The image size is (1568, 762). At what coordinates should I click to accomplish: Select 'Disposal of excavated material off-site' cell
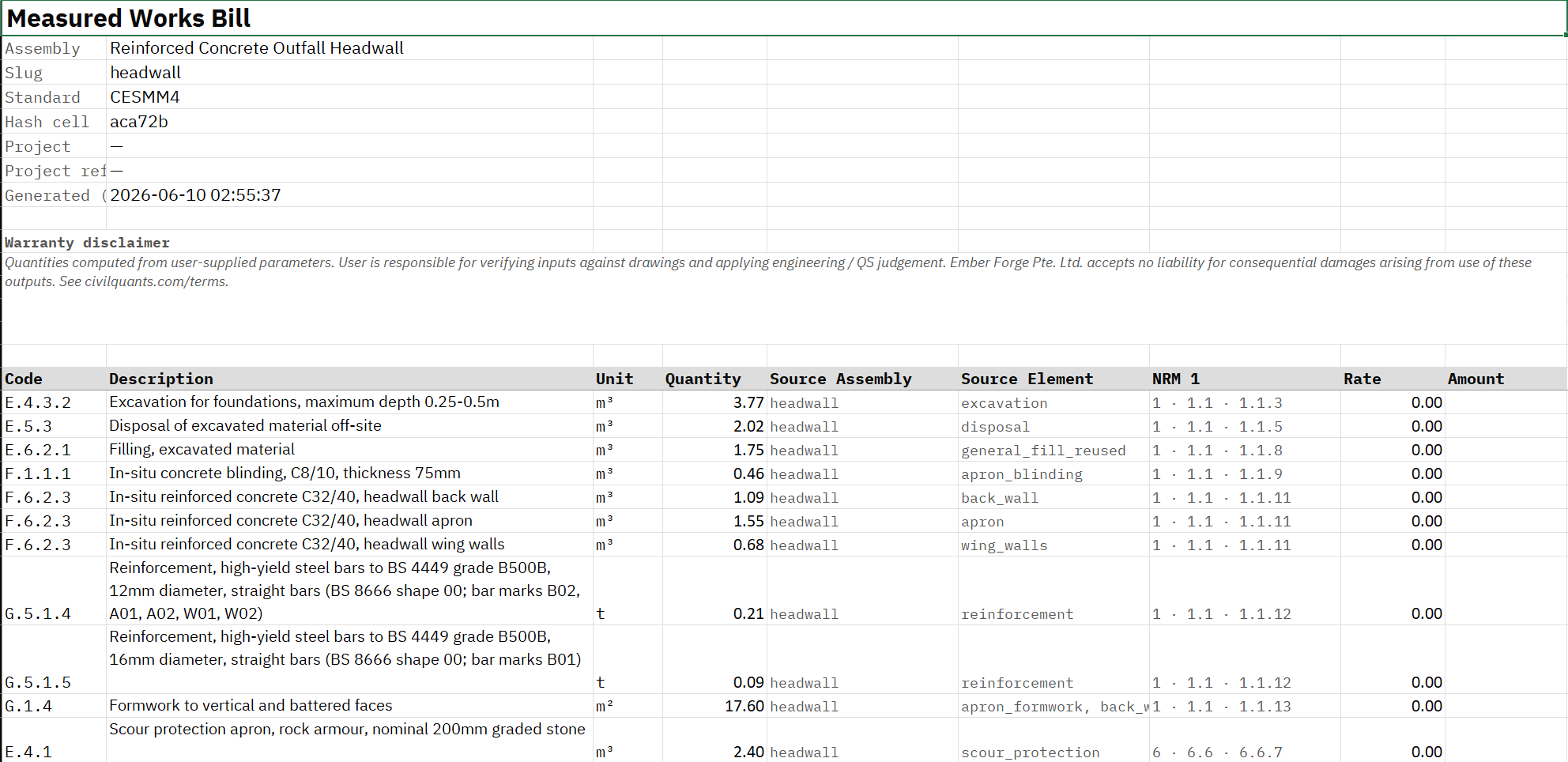[x=349, y=426]
